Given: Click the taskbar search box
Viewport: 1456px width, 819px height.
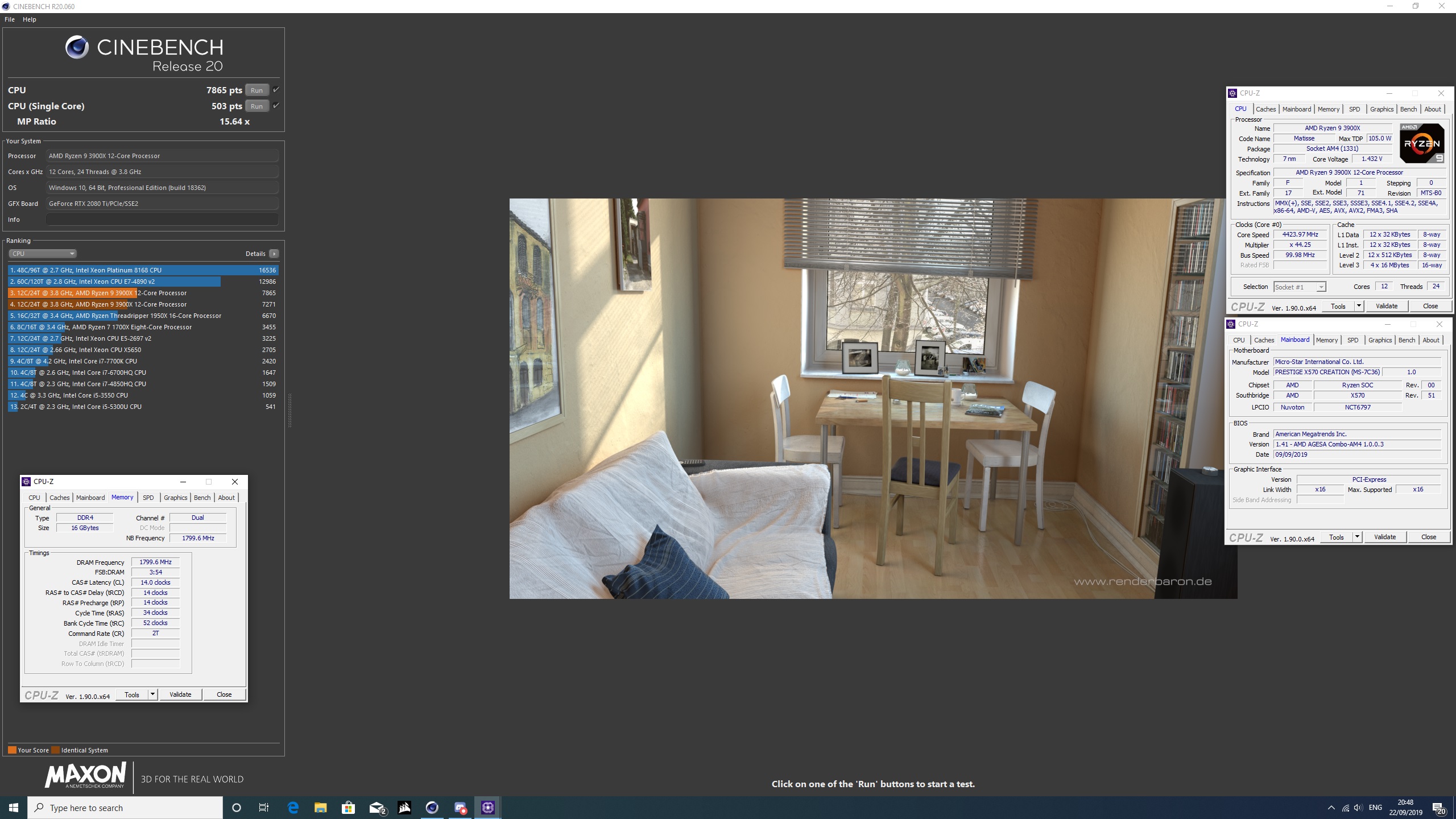Looking at the screenshot, I should 125,808.
